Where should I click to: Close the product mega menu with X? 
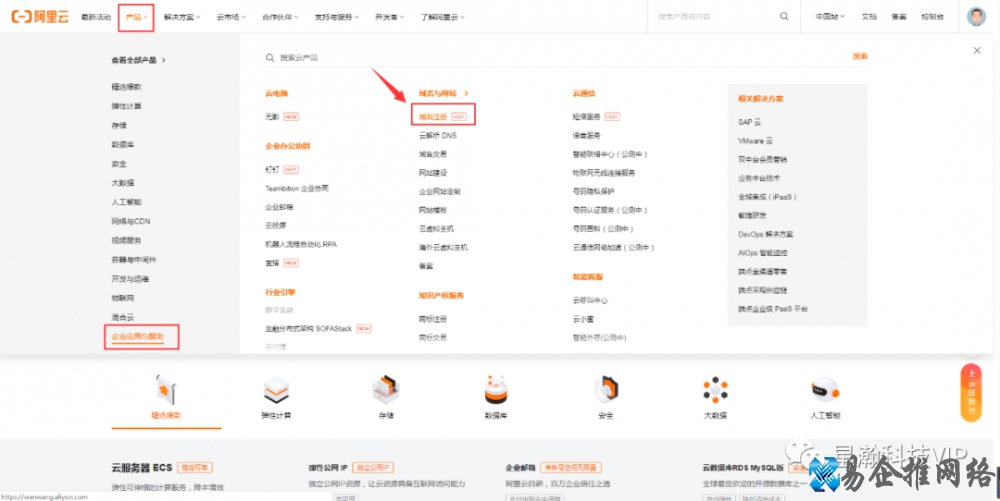(x=977, y=50)
